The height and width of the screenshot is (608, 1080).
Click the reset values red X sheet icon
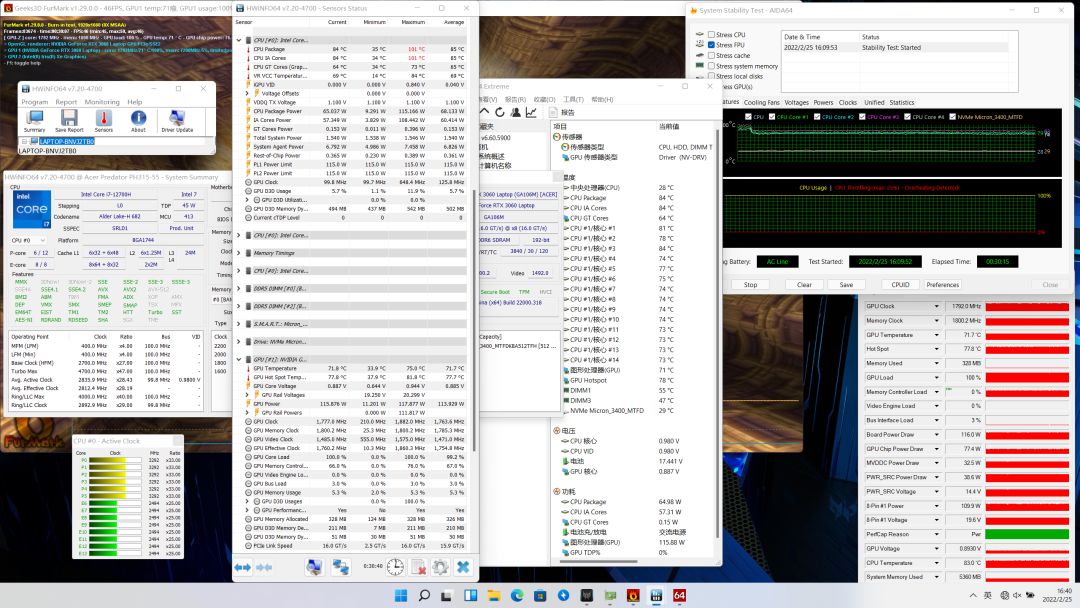(418, 567)
